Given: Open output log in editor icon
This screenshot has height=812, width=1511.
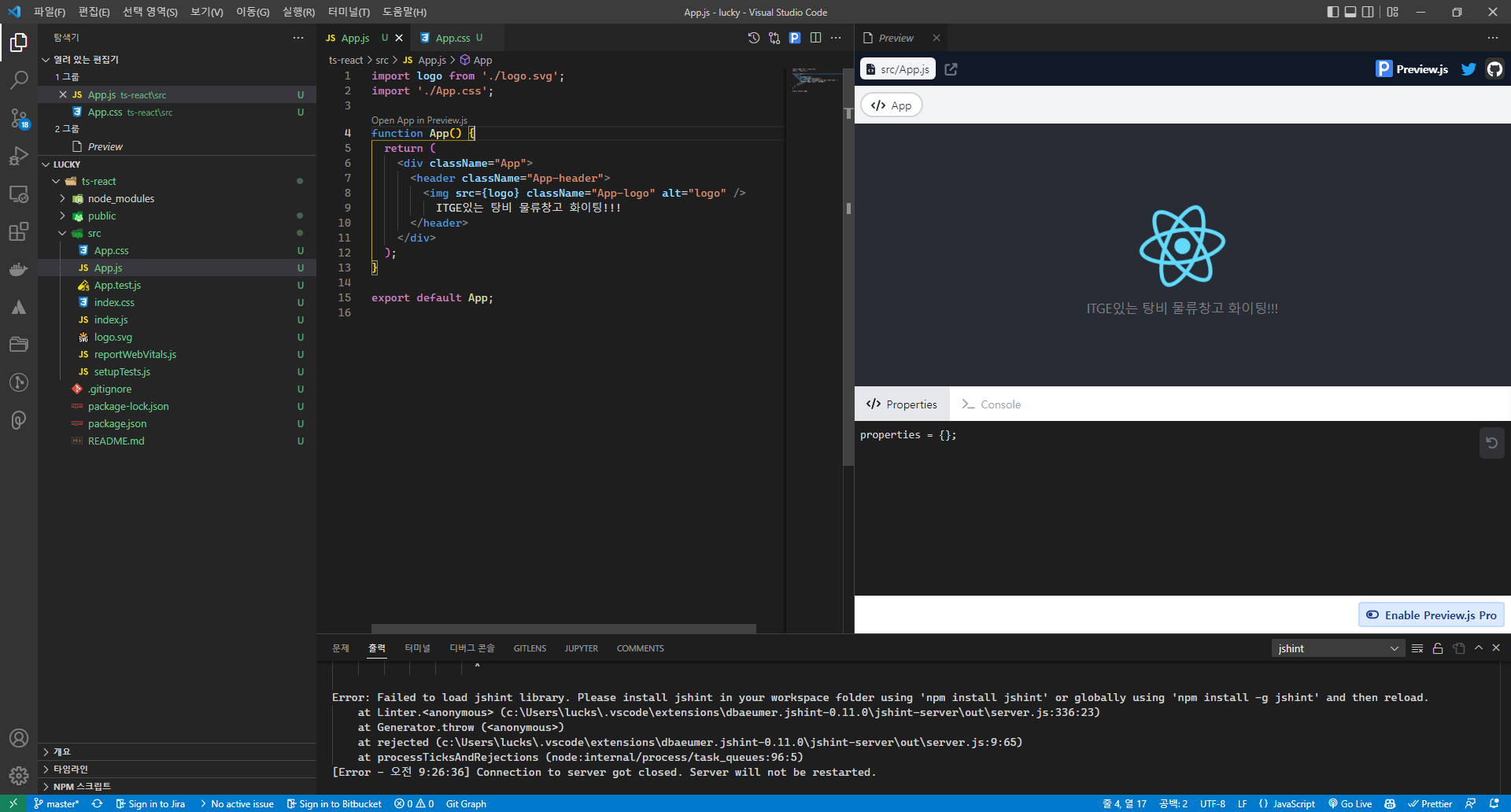Looking at the screenshot, I should (1459, 648).
